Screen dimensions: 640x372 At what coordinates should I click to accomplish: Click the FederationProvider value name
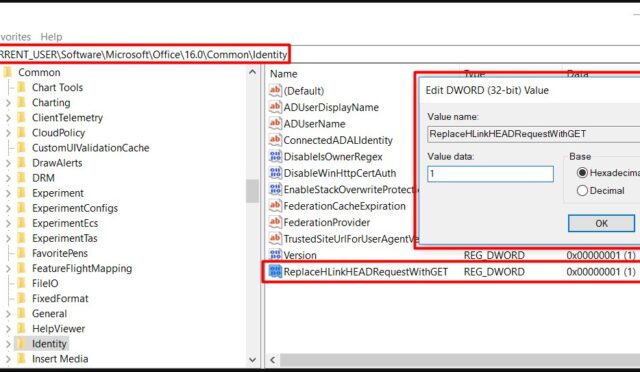point(327,223)
